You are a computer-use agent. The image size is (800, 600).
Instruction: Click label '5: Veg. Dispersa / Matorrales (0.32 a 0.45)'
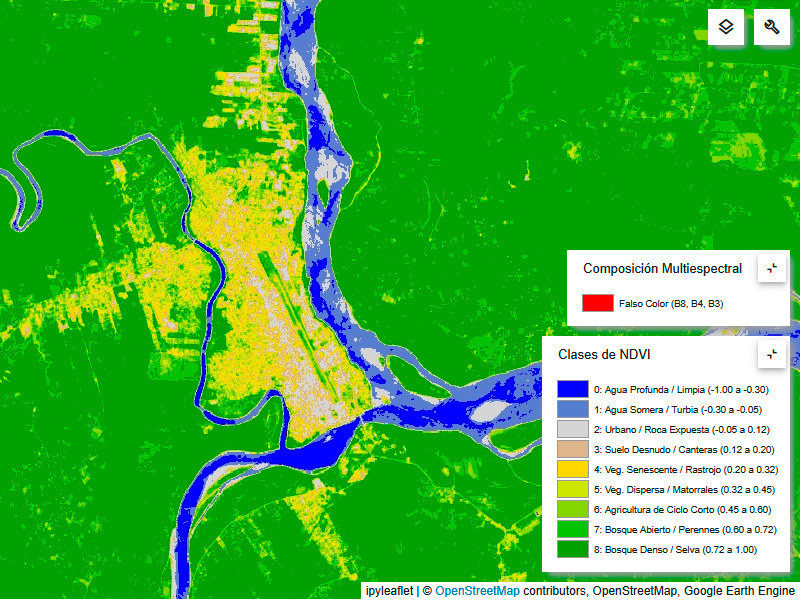[x=684, y=490]
